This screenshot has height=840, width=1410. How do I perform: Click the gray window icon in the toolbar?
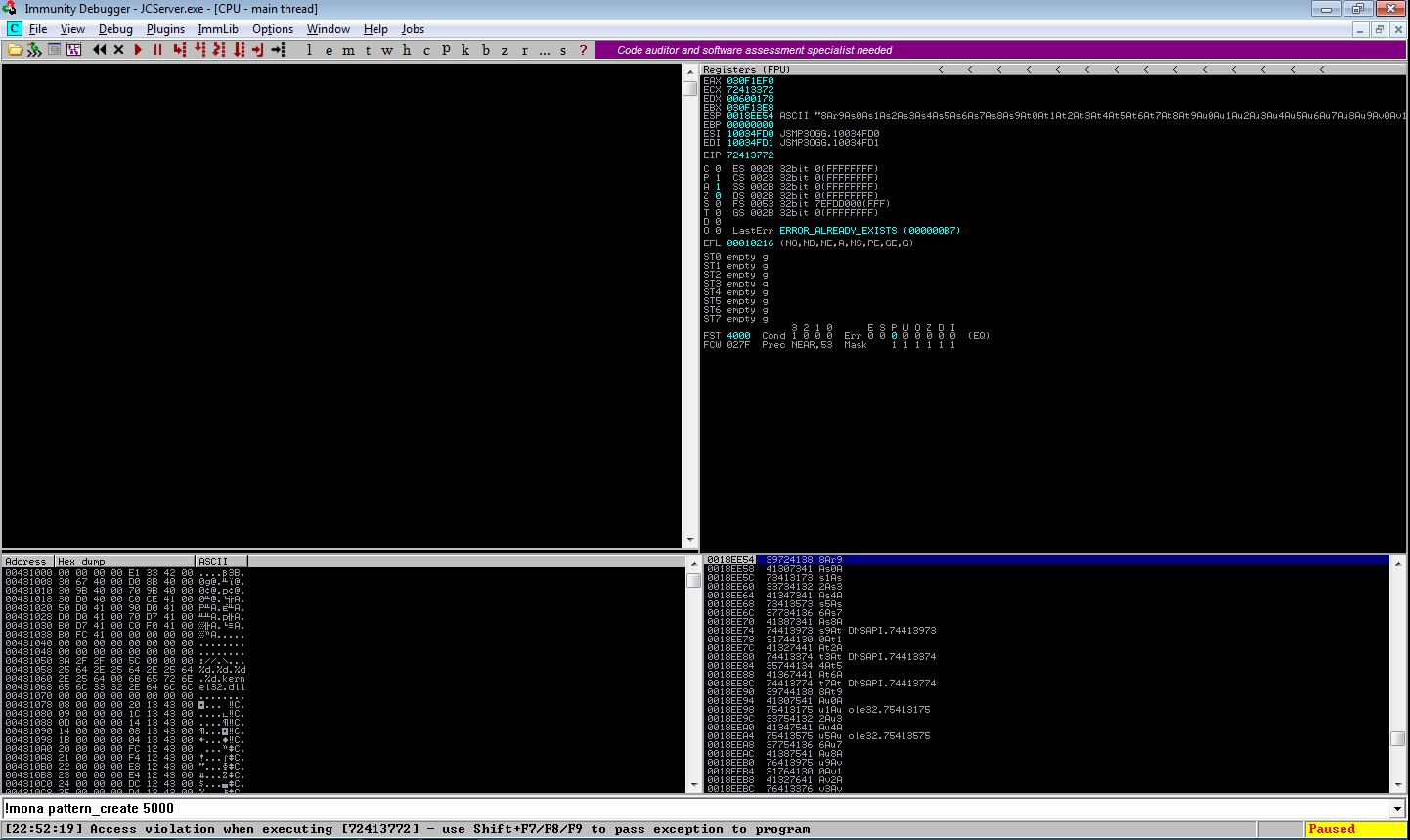click(x=55, y=50)
